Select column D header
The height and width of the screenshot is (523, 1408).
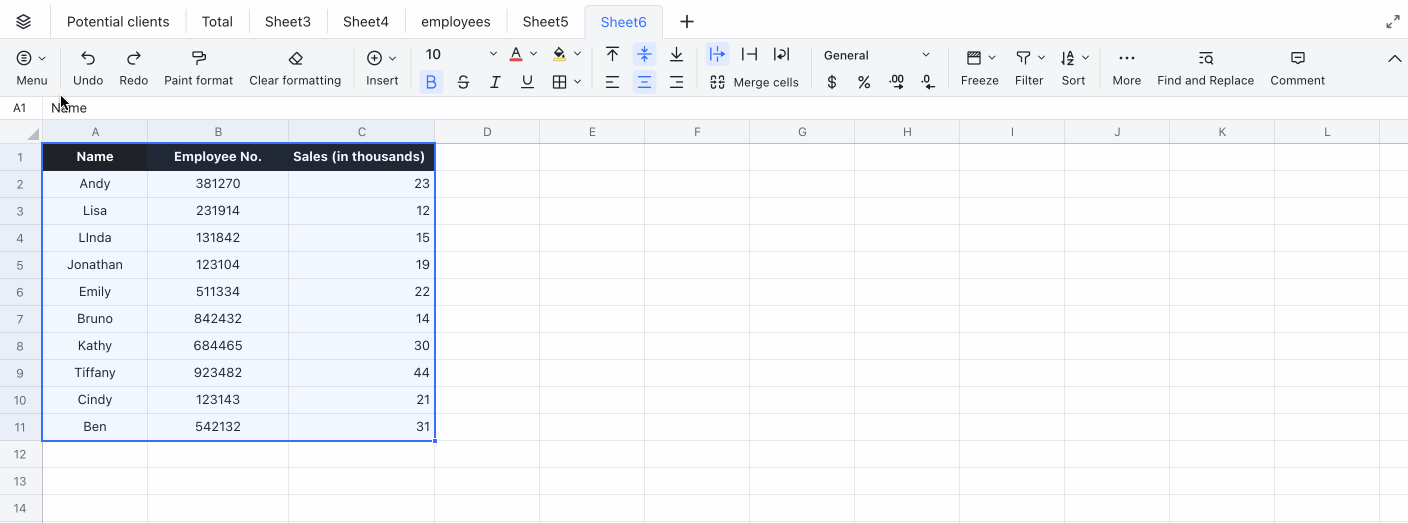point(487,132)
